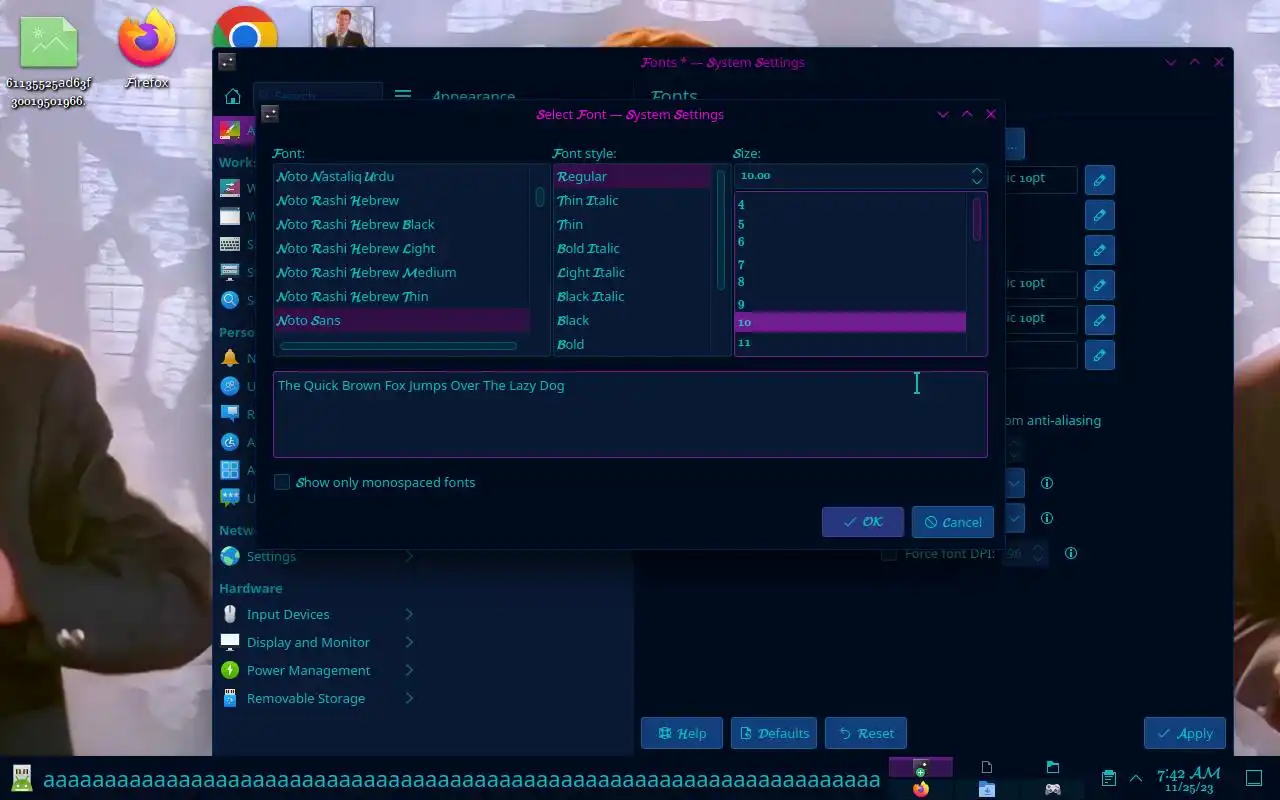Click the Select Font dialog title icon
Screen dimensions: 1280x800
(x=269, y=114)
